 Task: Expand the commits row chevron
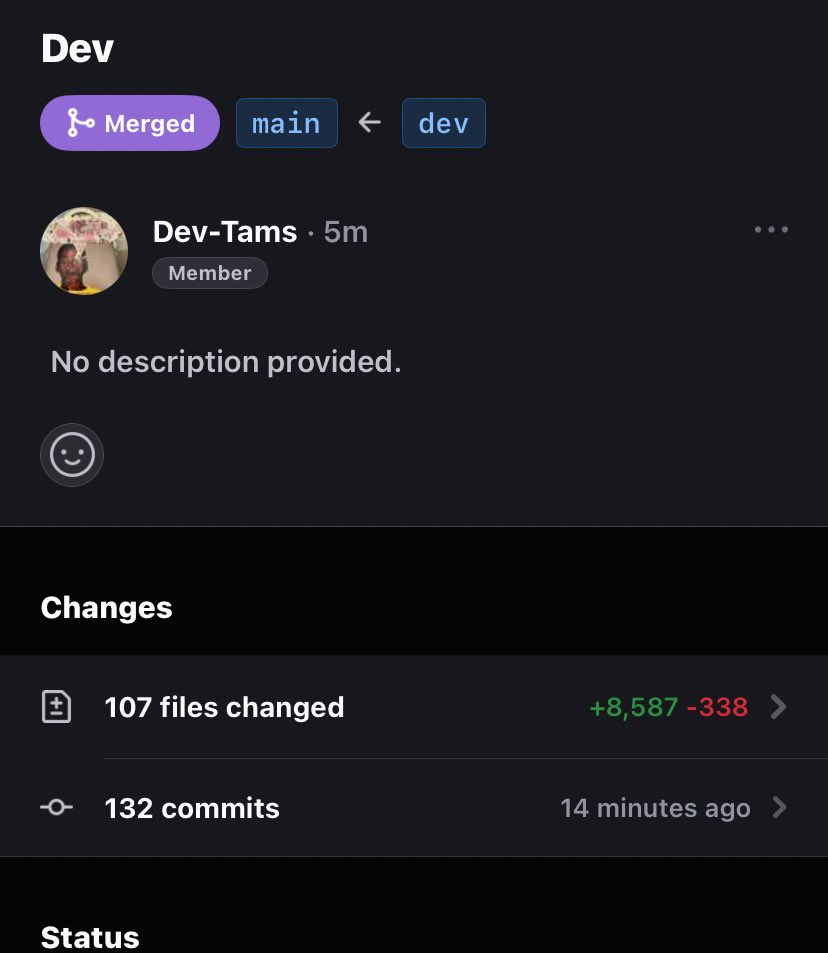tap(779, 808)
